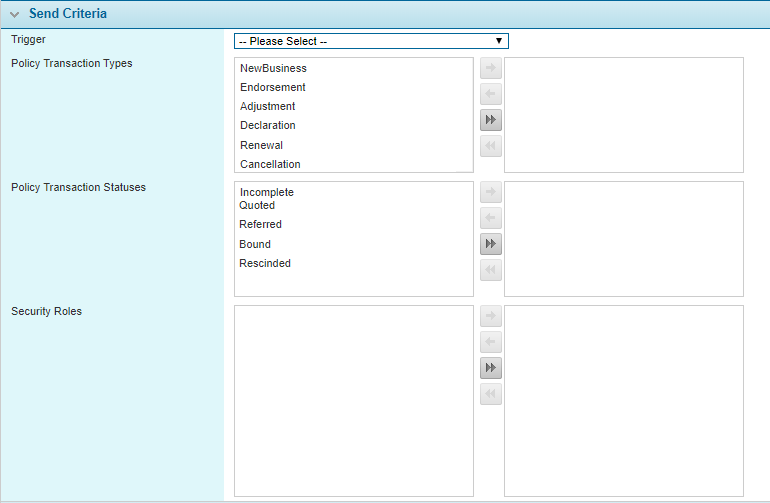Click single right arrow for Security Roles
Image resolution: width=770 pixels, height=503 pixels.
pyautogui.click(x=490, y=317)
